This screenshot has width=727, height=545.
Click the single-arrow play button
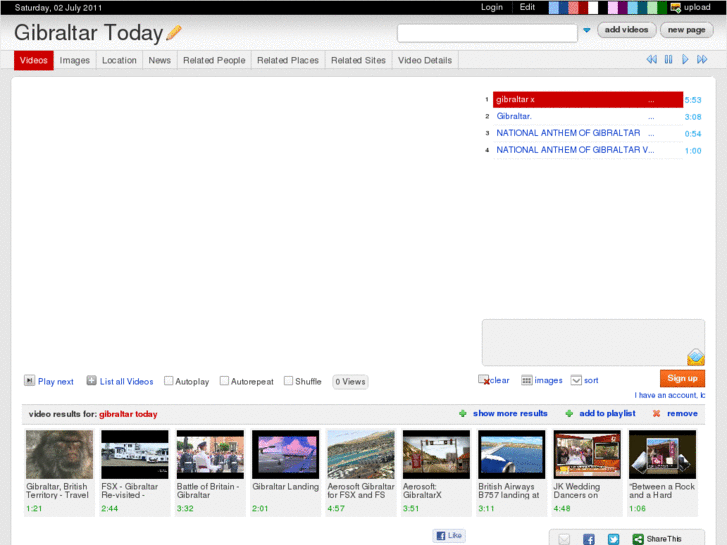pos(685,59)
